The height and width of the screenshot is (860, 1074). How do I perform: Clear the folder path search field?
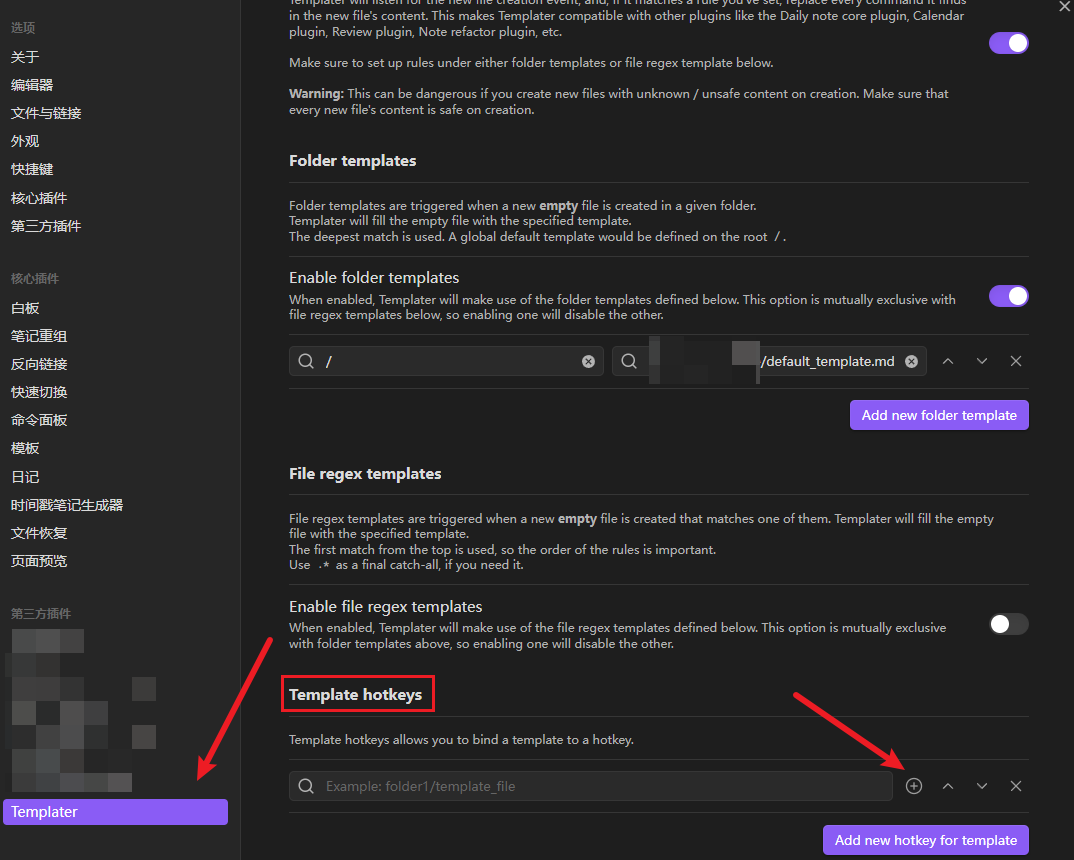588,361
